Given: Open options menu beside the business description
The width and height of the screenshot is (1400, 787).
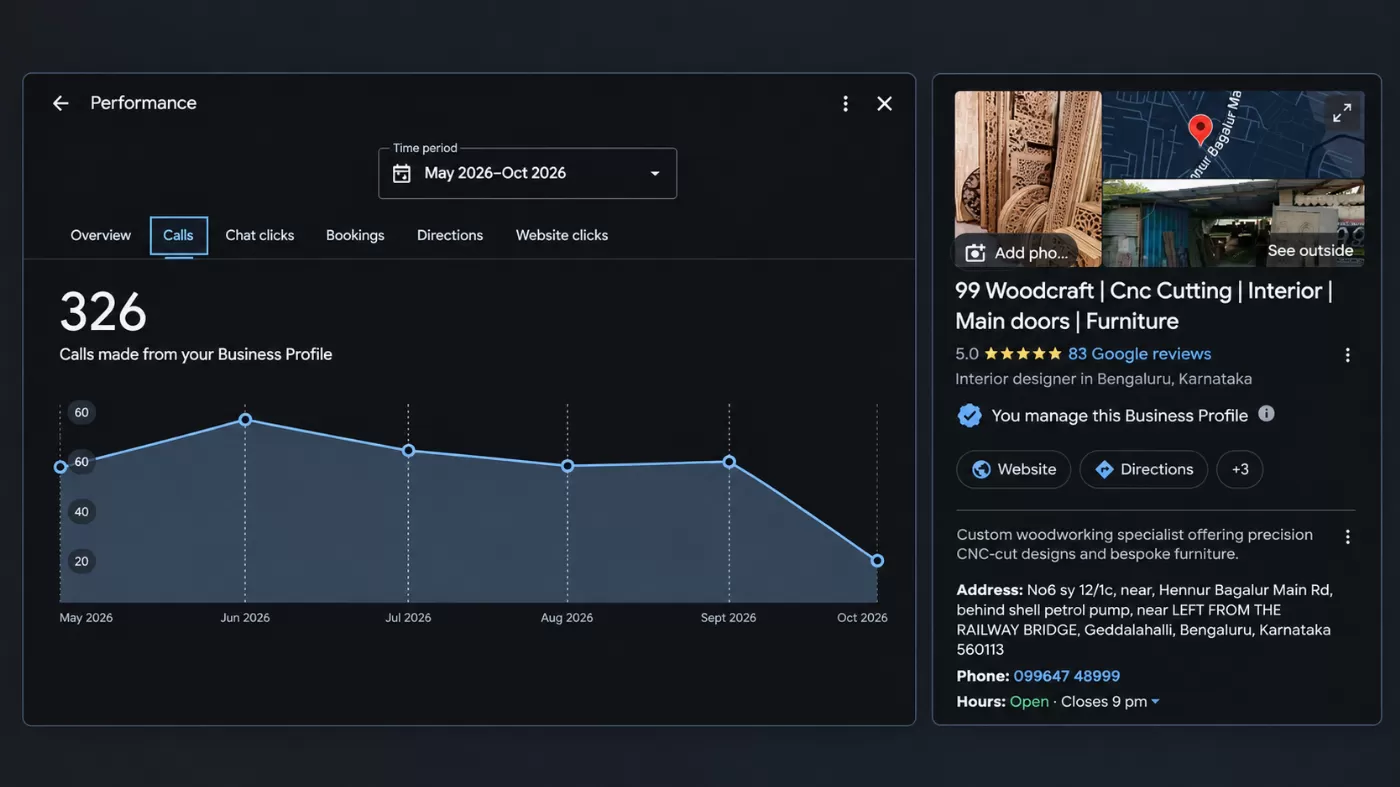Looking at the screenshot, I should click(1348, 537).
